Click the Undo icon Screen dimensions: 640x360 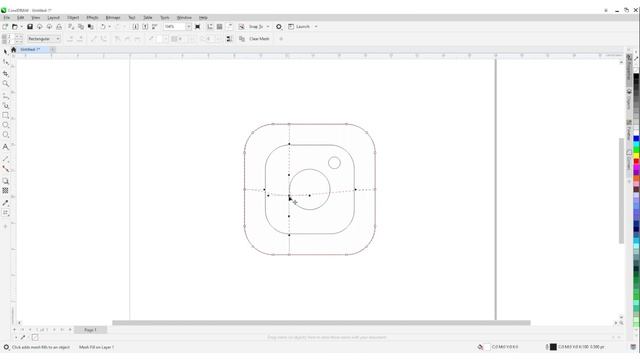(103, 27)
